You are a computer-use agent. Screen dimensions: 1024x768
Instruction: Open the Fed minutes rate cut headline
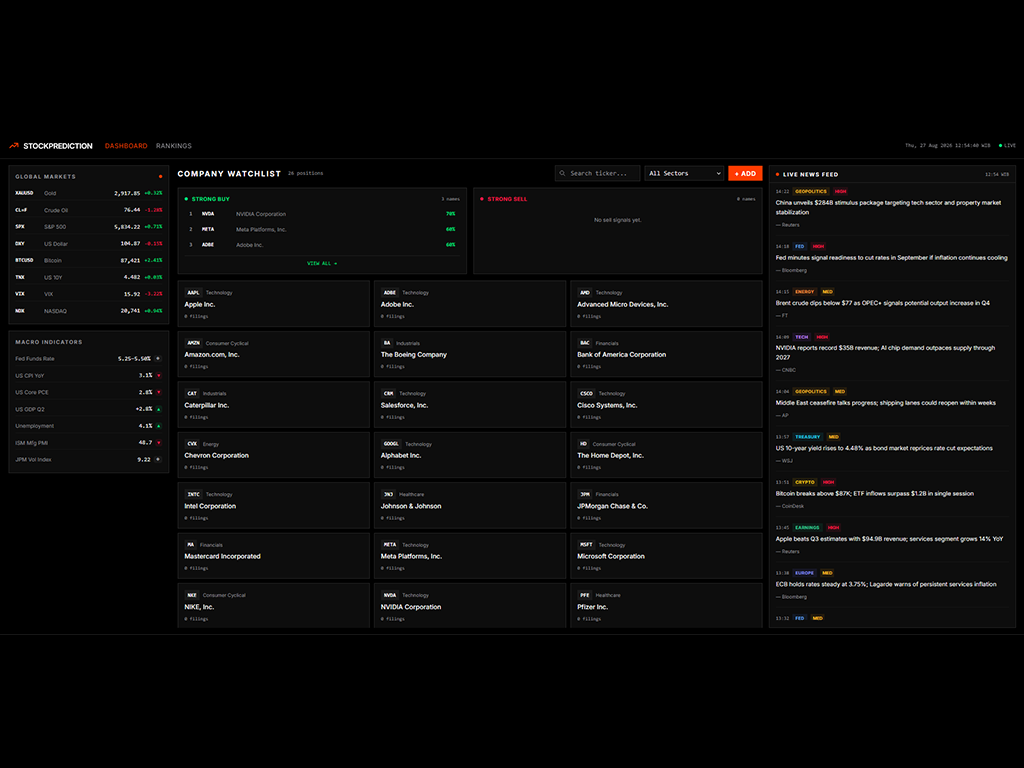point(891,257)
